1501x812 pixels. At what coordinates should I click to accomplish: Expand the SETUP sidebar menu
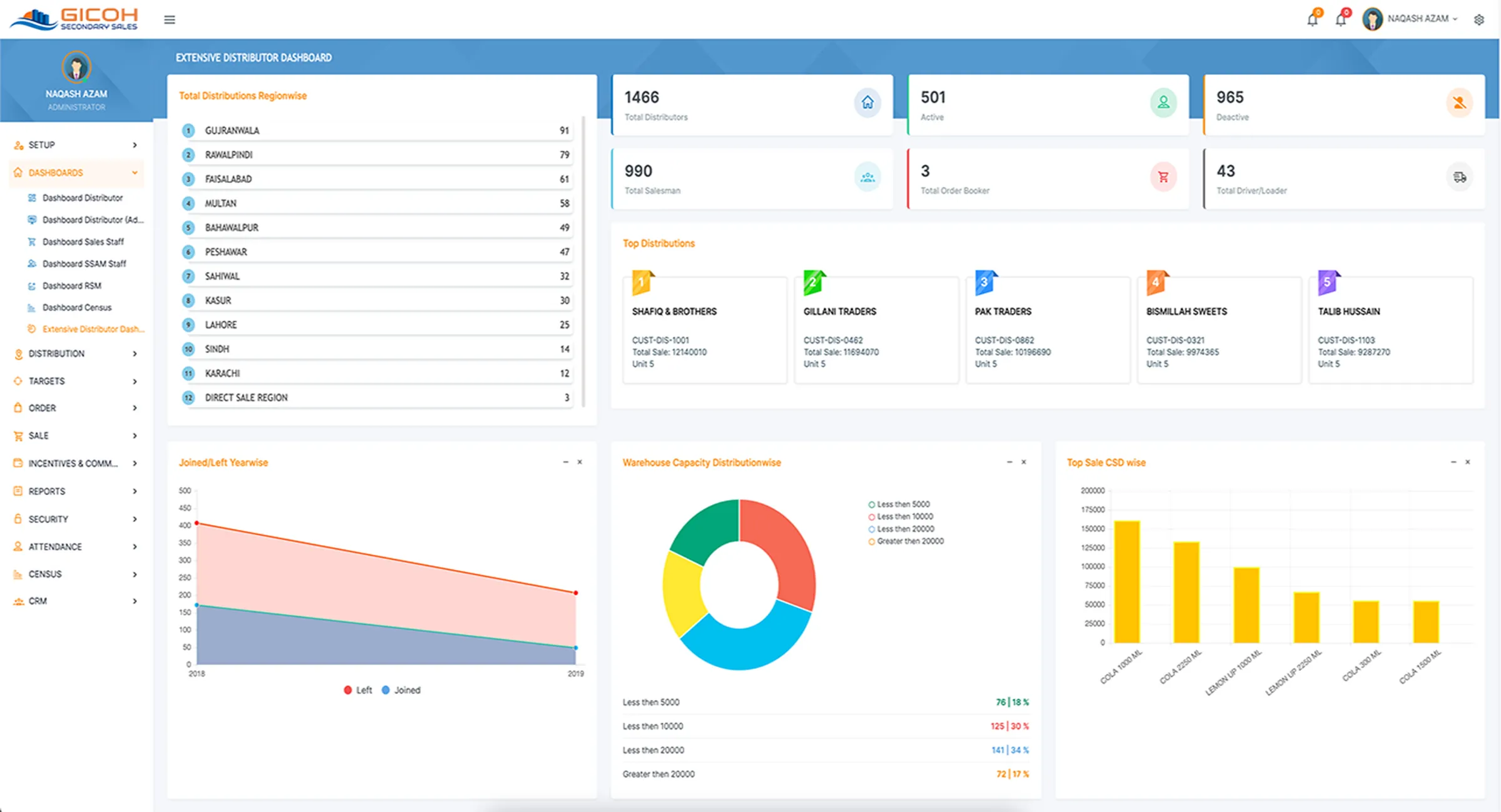[41, 144]
